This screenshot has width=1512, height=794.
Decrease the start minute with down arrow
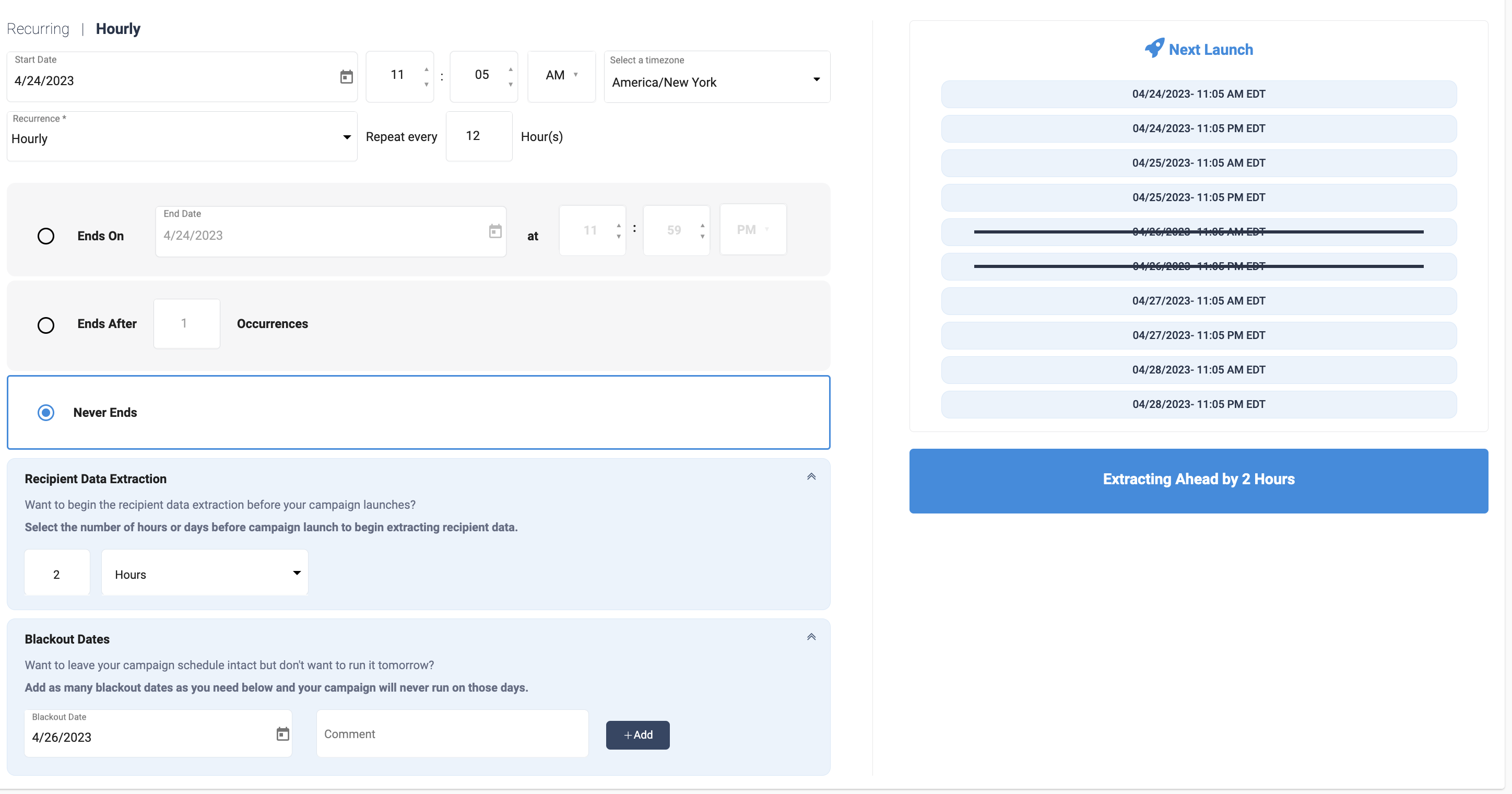pos(511,85)
